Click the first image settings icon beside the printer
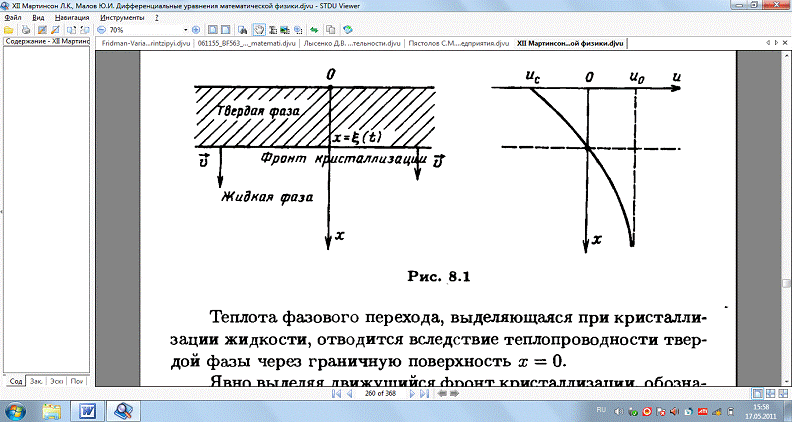 click(x=42, y=30)
